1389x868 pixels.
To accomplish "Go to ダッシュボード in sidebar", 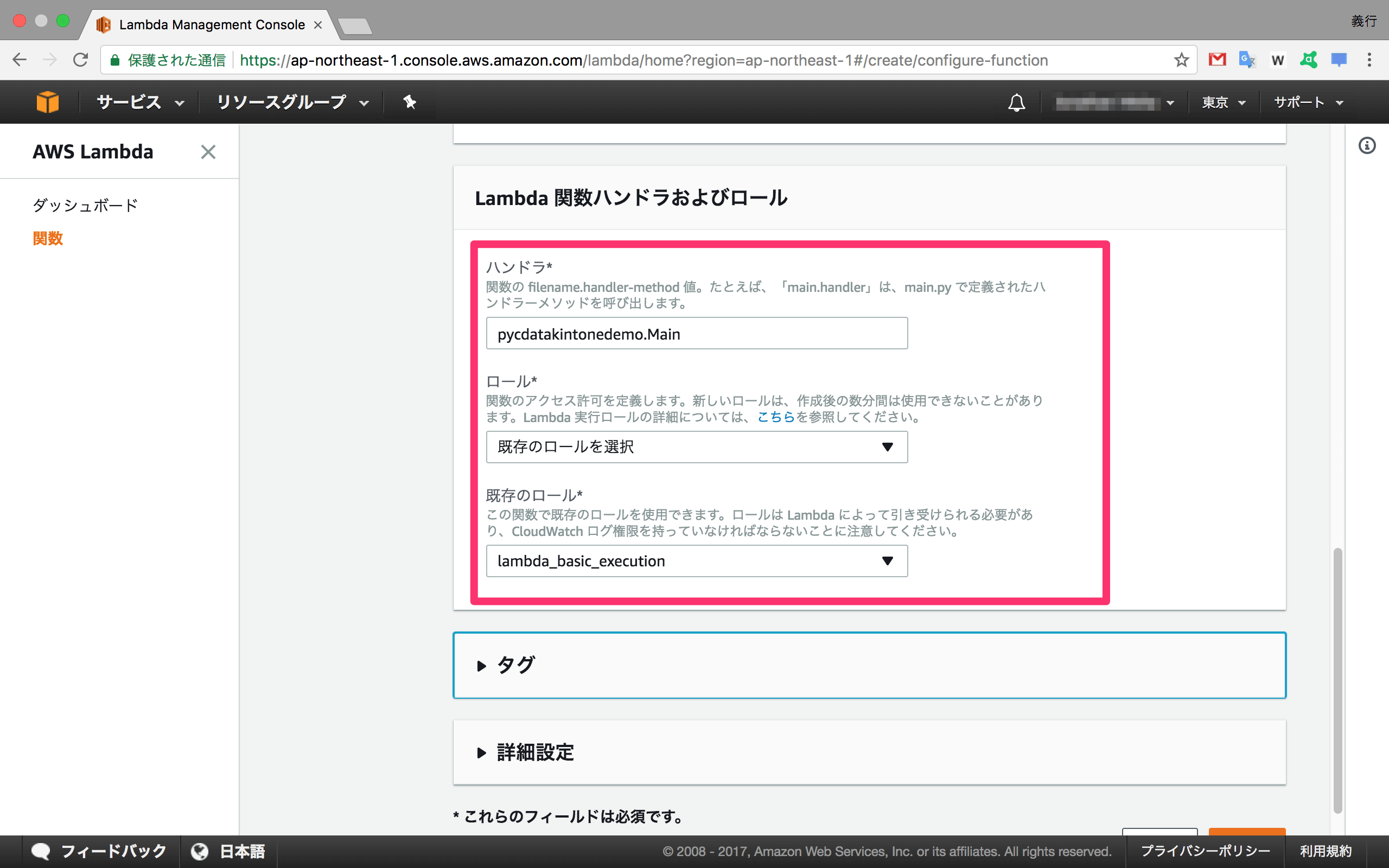I will coord(85,205).
